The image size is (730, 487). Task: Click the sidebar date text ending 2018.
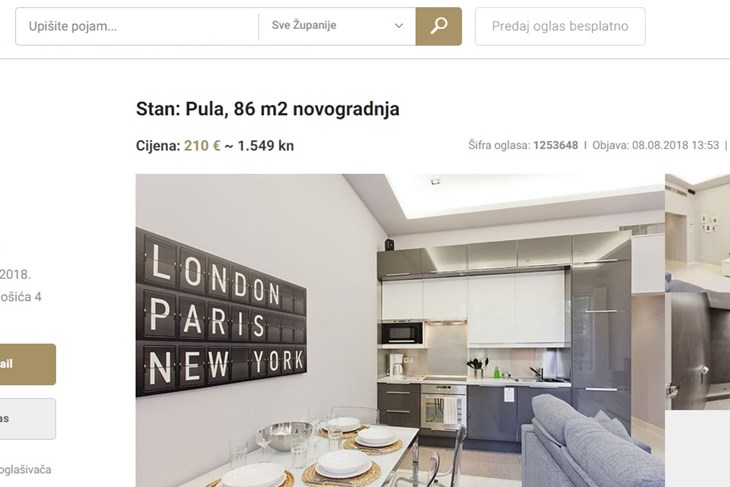point(15,274)
